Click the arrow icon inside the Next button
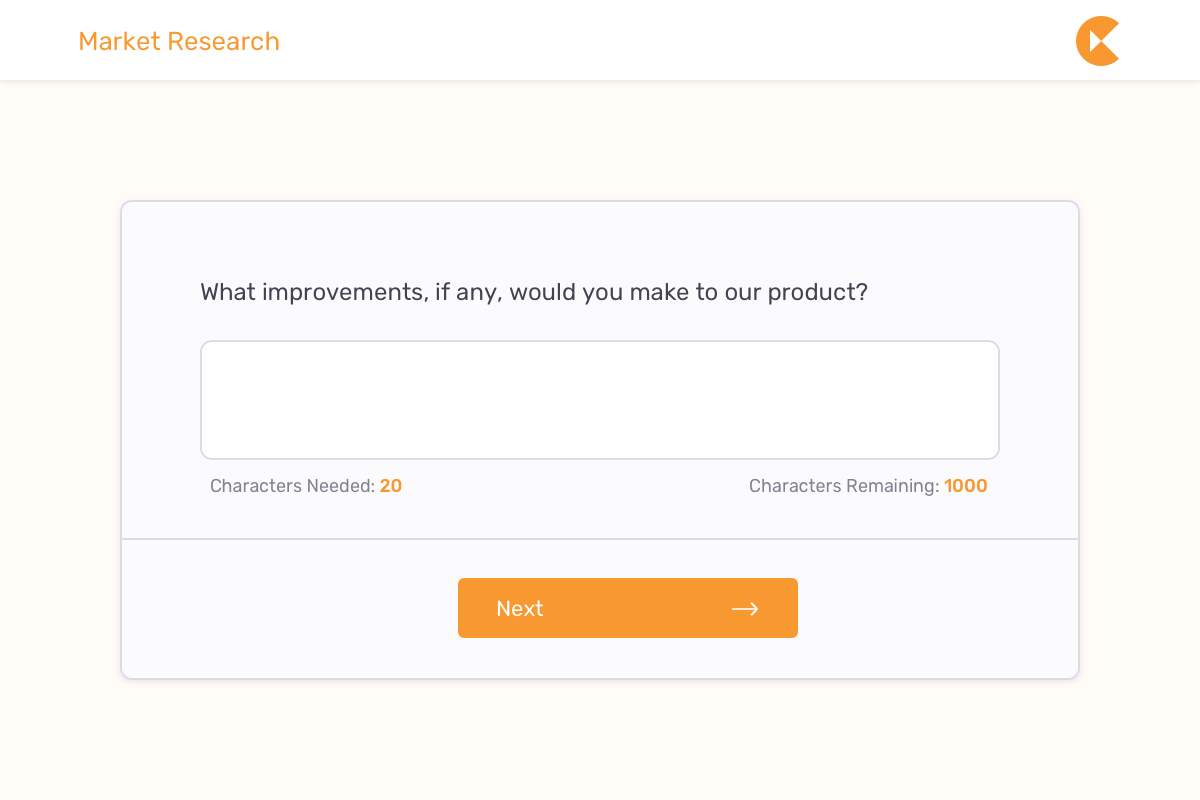Viewport: 1200px width, 800px height. (x=746, y=608)
